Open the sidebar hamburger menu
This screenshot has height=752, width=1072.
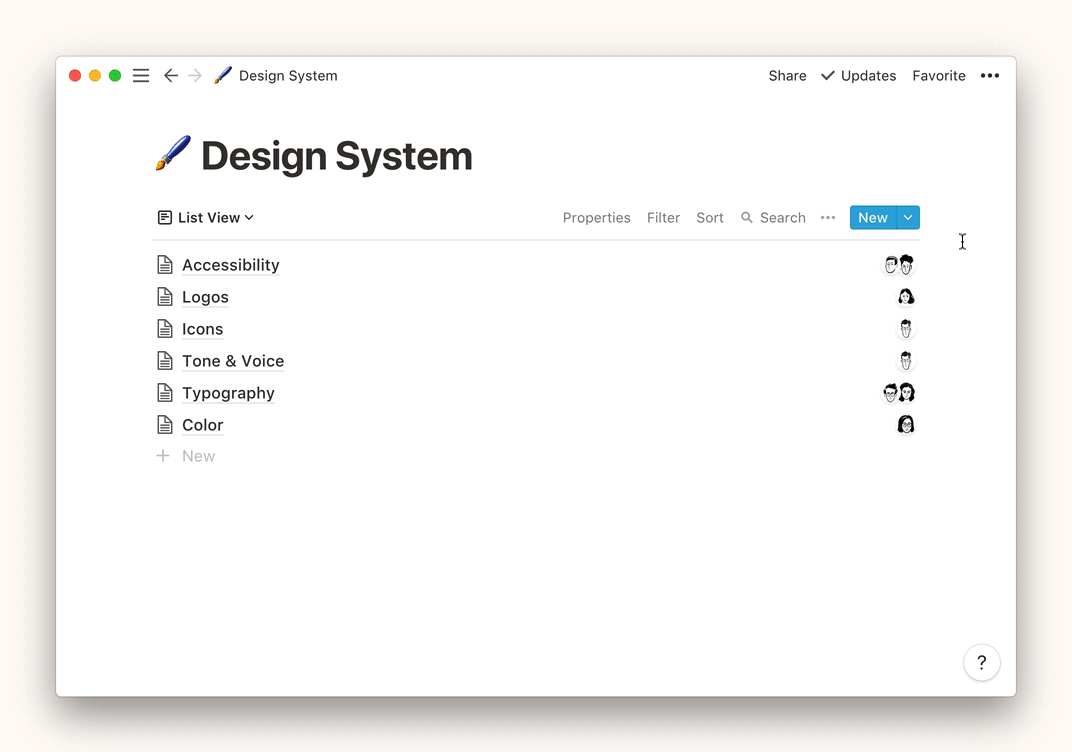[x=141, y=76]
